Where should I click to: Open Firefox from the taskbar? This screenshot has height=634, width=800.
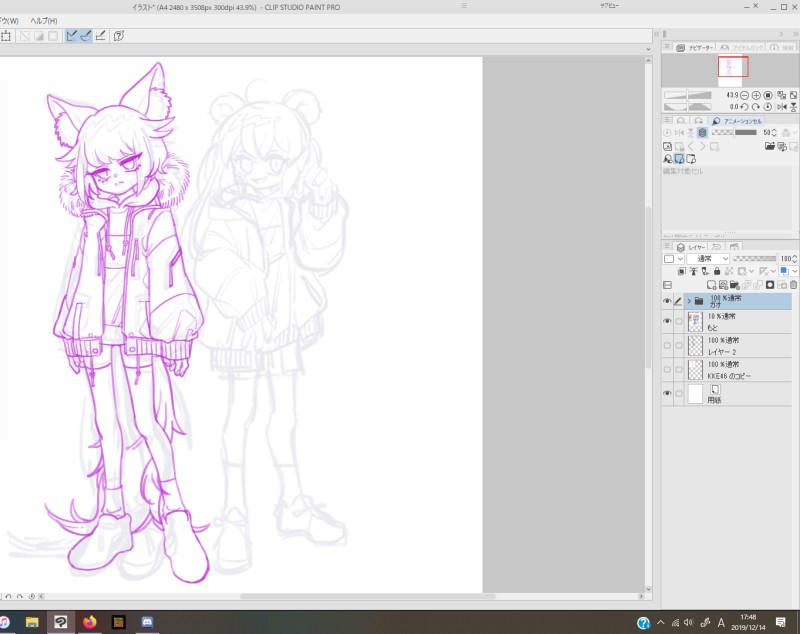[89, 622]
